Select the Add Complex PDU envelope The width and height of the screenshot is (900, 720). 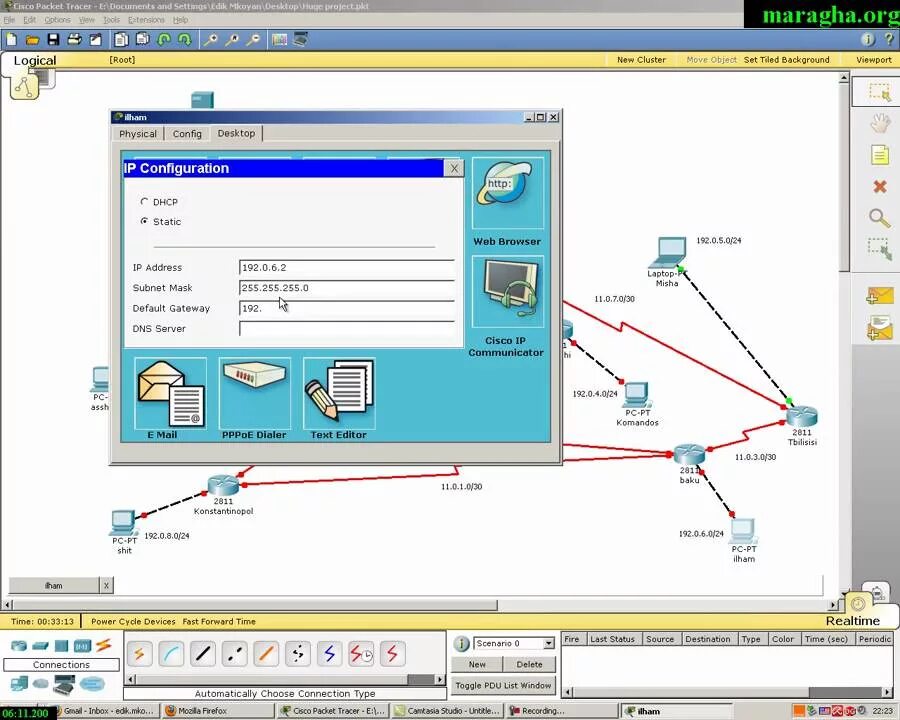click(x=880, y=328)
